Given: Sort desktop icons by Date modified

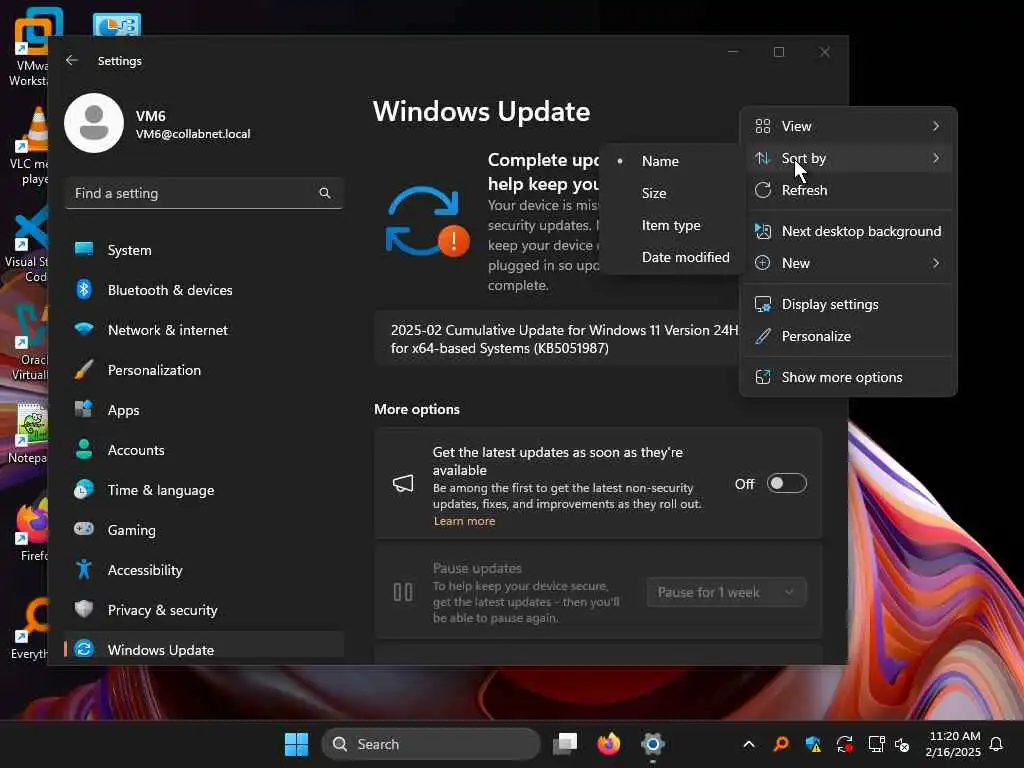Looking at the screenshot, I should click(x=671, y=257).
